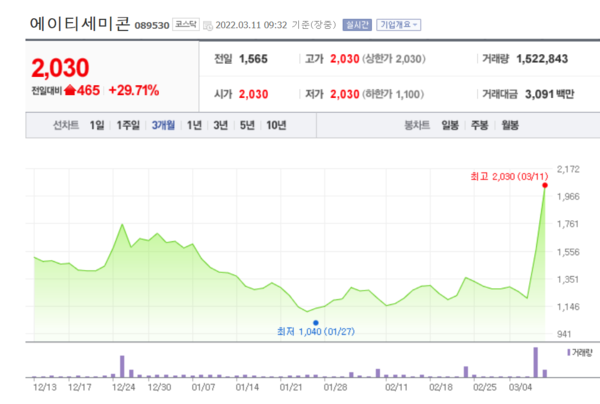Click the stock code 089530
Image resolution: width=600 pixels, height=404 pixels.
coord(152,26)
